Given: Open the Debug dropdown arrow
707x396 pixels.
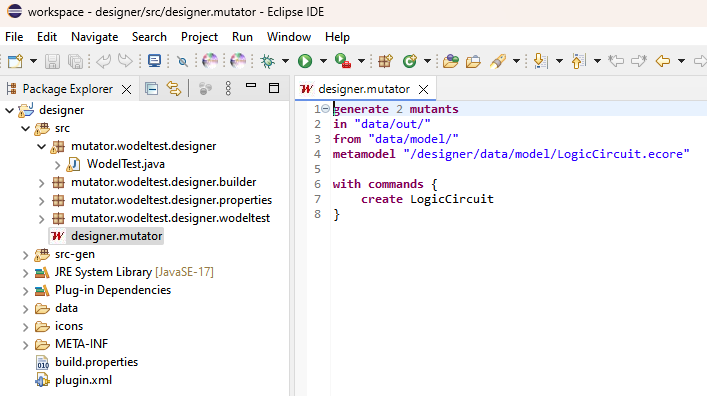Looking at the screenshot, I should pos(285,61).
